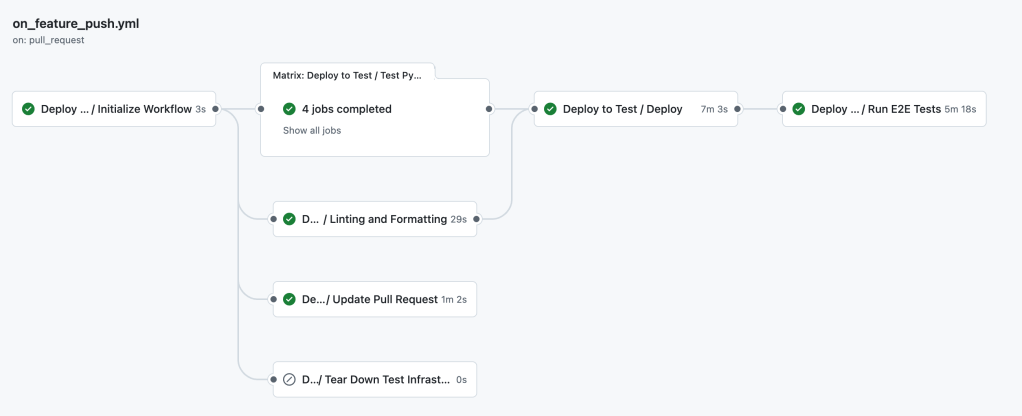The height and width of the screenshot is (416, 1022).
Task: Select the Run E2E Tests job node
Action: click(875, 109)
